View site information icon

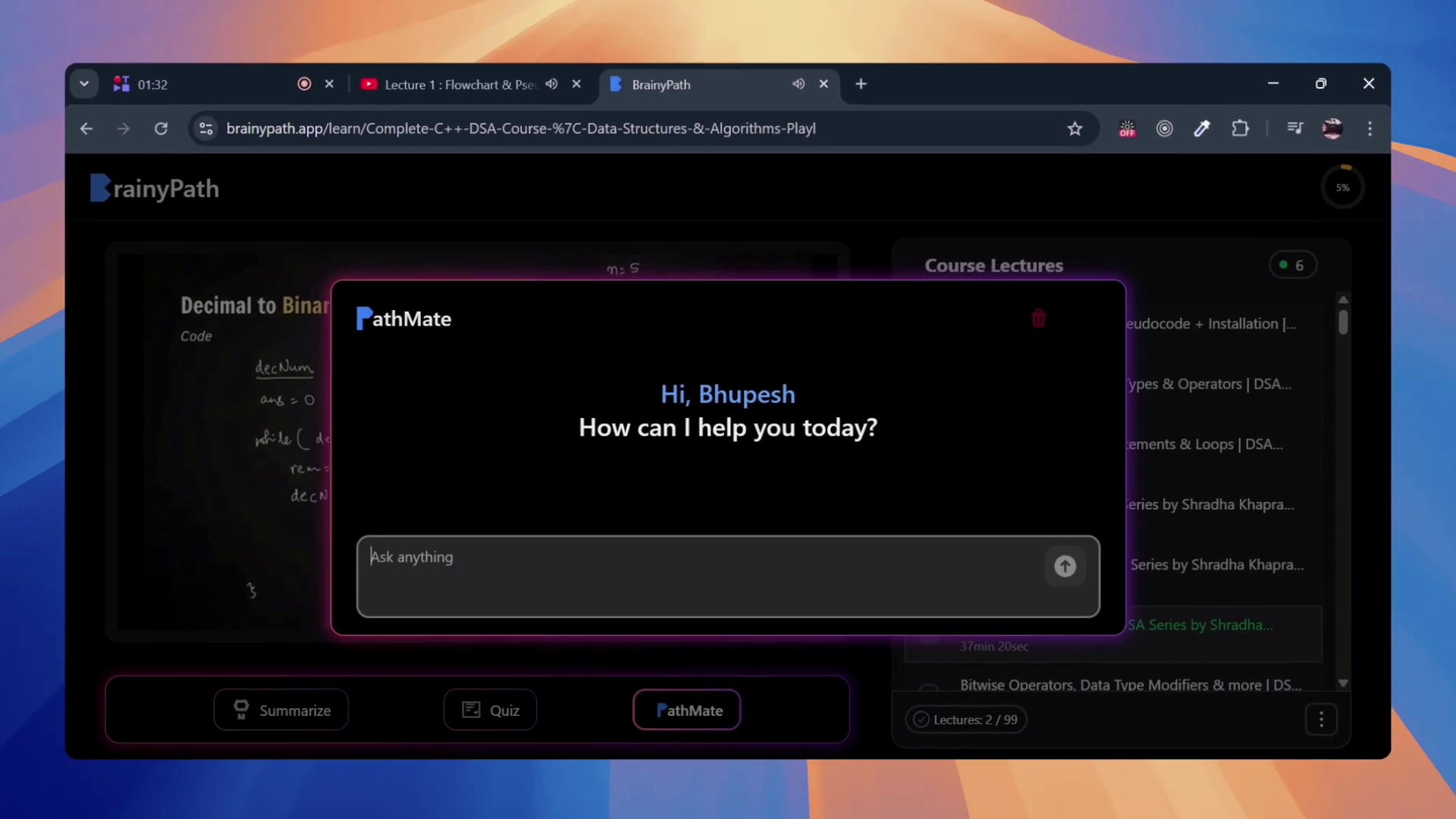(x=206, y=129)
